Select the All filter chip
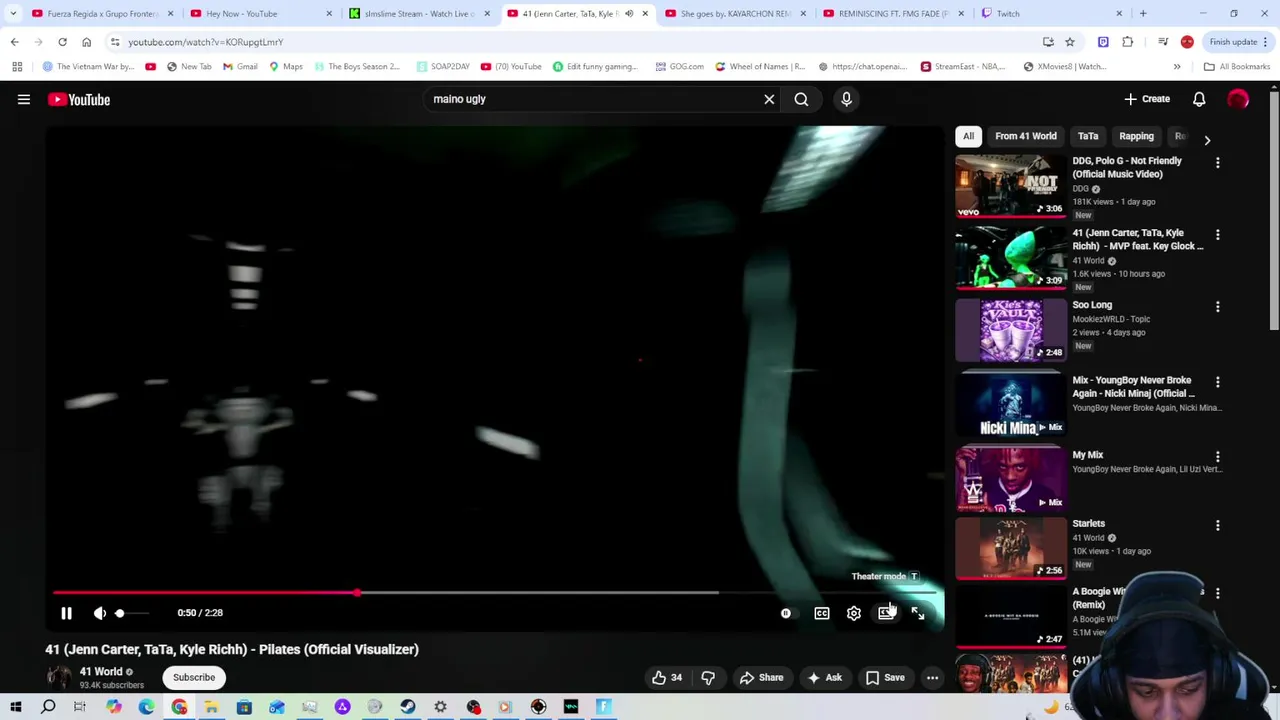 click(968, 136)
